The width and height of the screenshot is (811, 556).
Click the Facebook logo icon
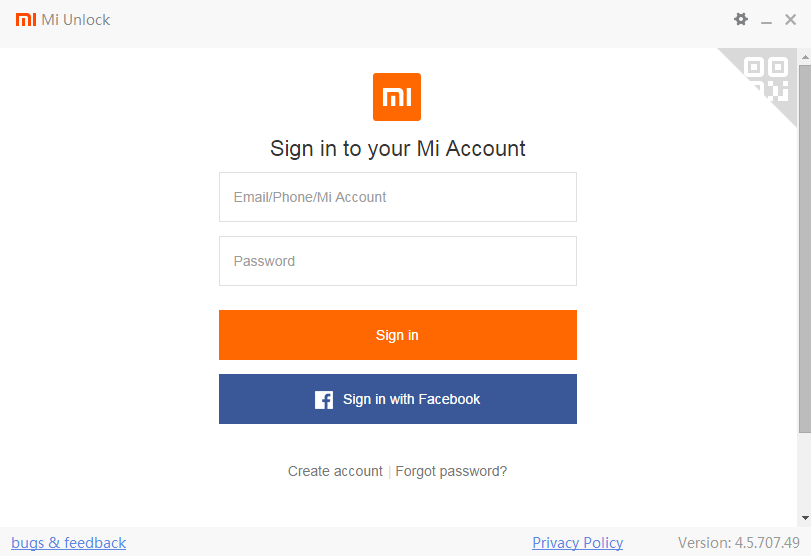(x=324, y=400)
